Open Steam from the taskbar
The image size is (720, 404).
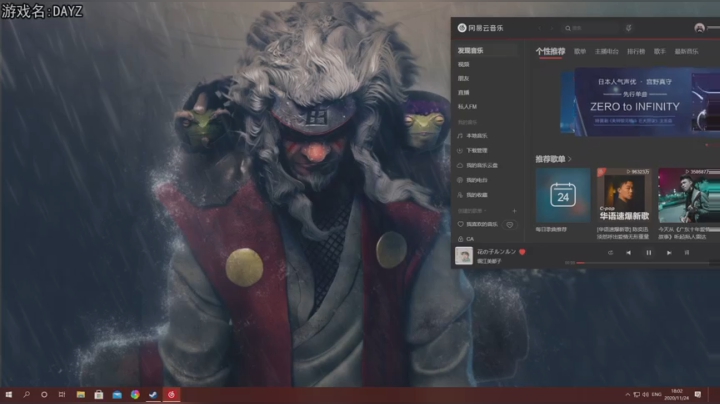[153, 395]
